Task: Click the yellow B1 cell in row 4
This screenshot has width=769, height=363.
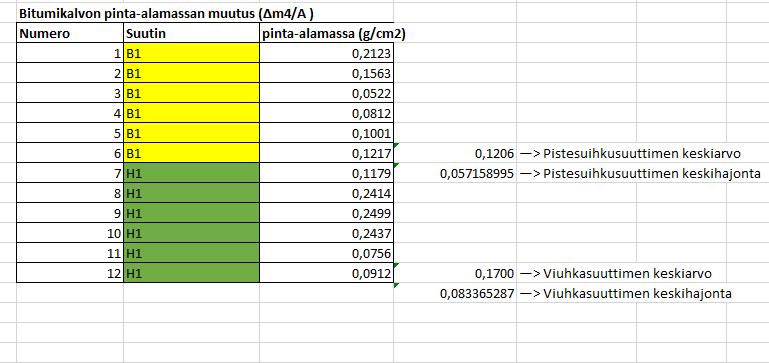Action: click(191, 113)
